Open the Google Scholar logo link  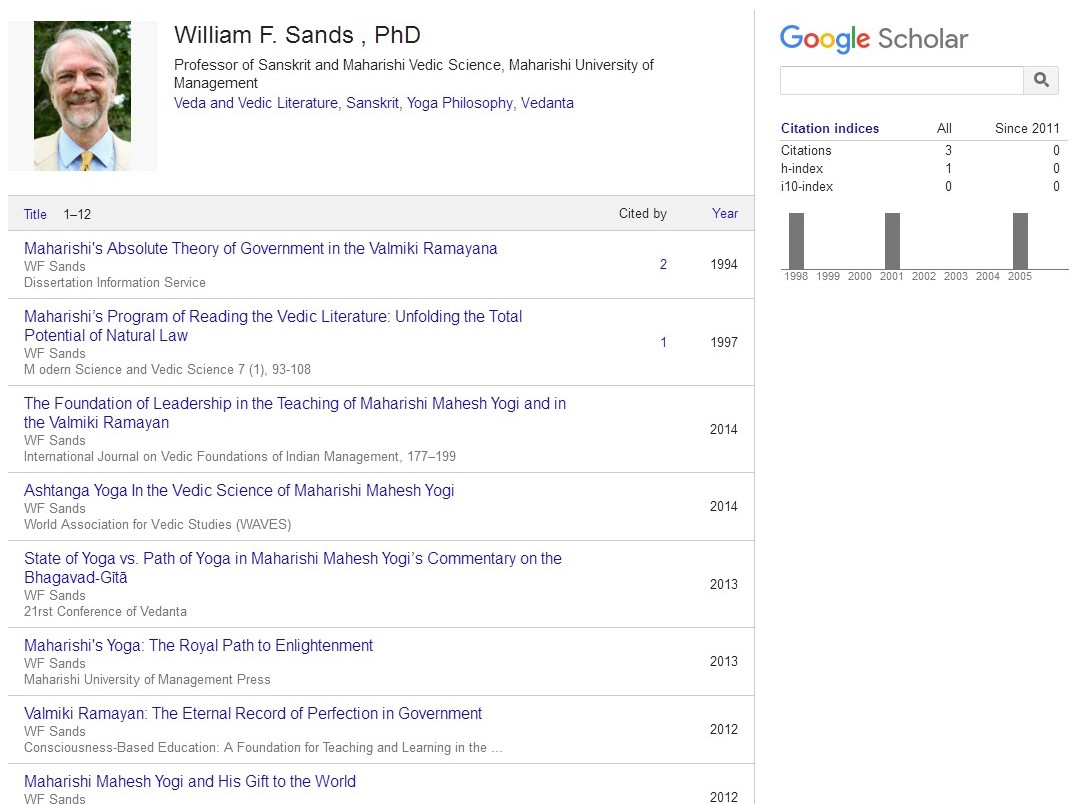tap(874, 39)
